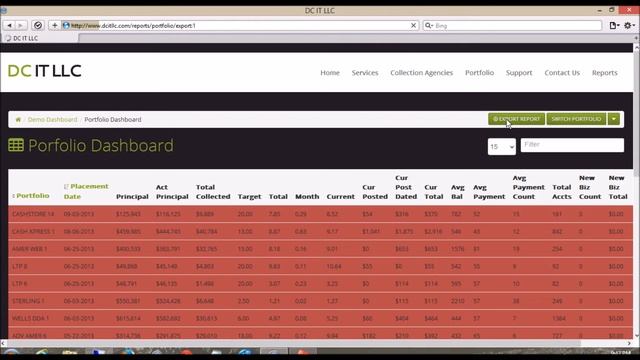Click the checkmark reload icon in toolbar
640x360 pixels.
pyautogui.click(x=38, y=25)
